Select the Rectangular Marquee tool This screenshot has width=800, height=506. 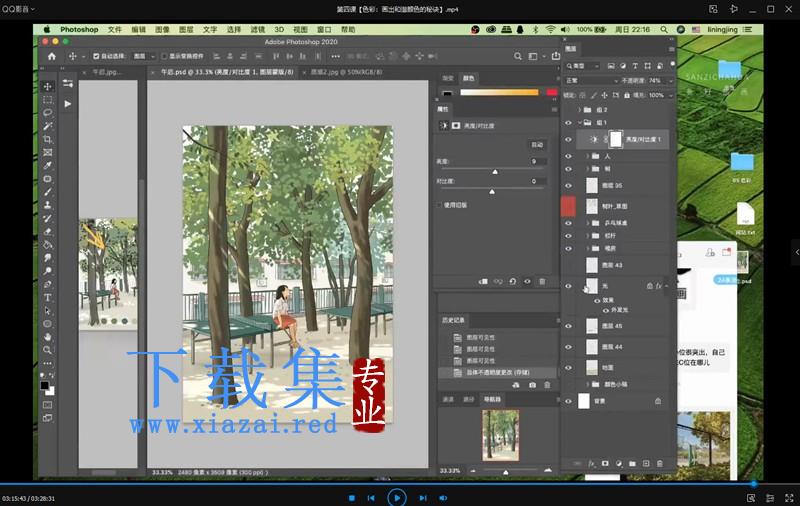[47, 99]
